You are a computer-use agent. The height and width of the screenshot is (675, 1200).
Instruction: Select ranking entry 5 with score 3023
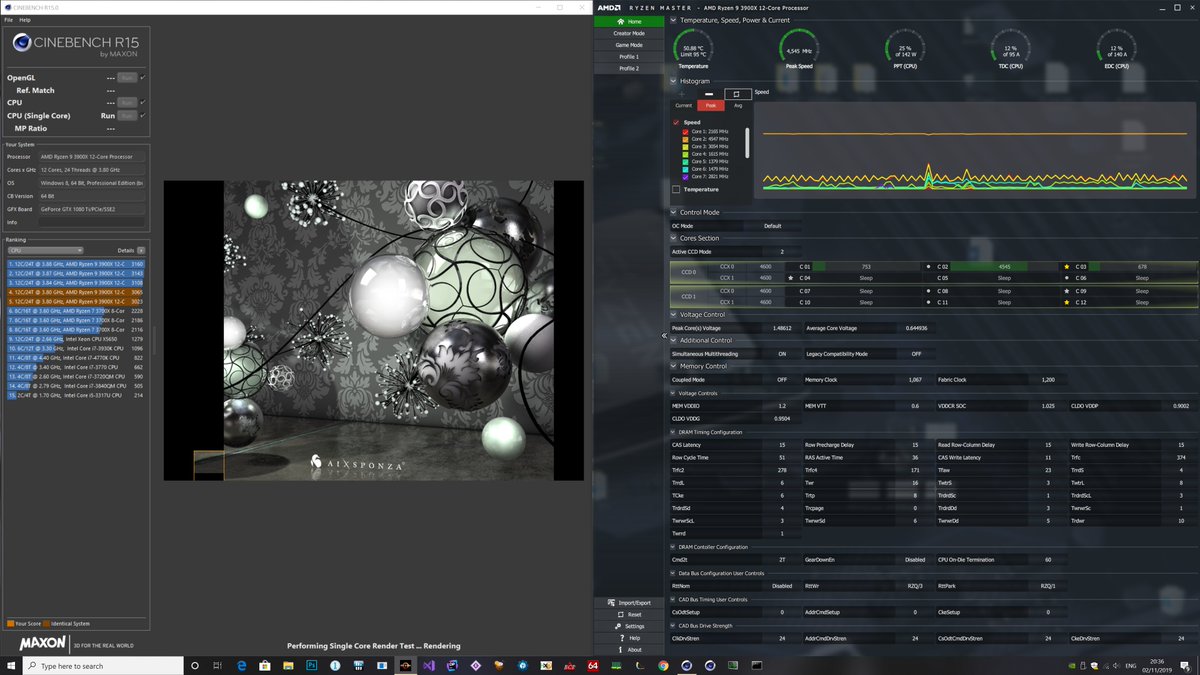pyautogui.click(x=76, y=301)
